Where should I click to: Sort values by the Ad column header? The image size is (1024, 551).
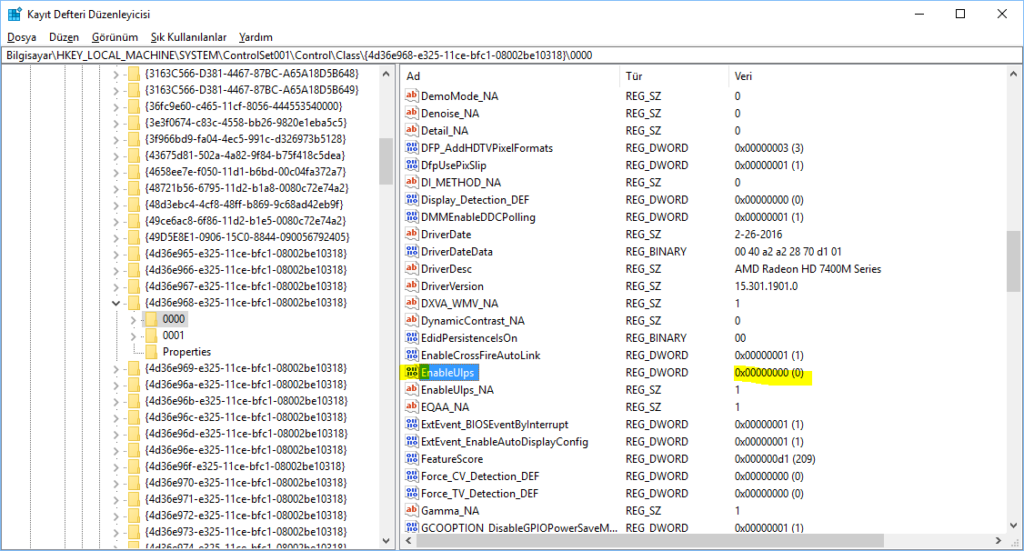(413, 76)
